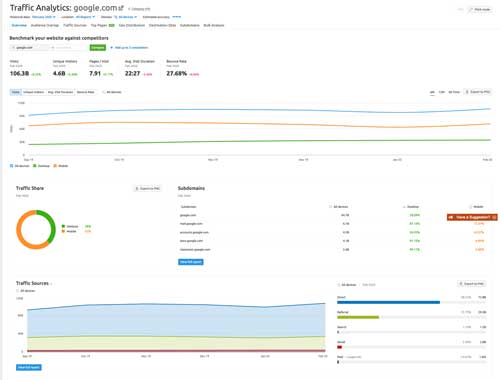Export Traffic Share chart to PNG

[x=148, y=189]
